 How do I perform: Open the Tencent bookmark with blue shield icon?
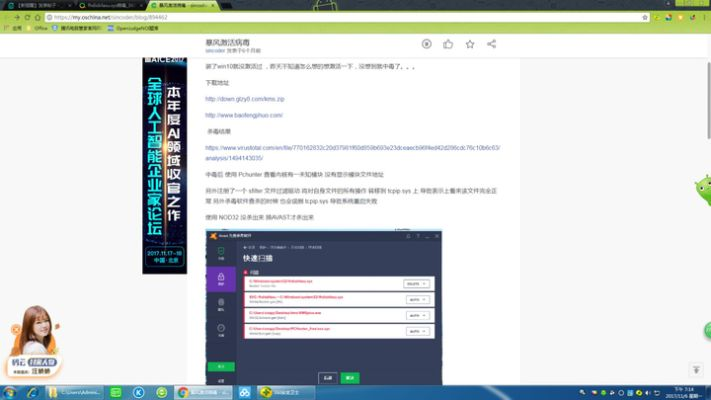[77, 28]
